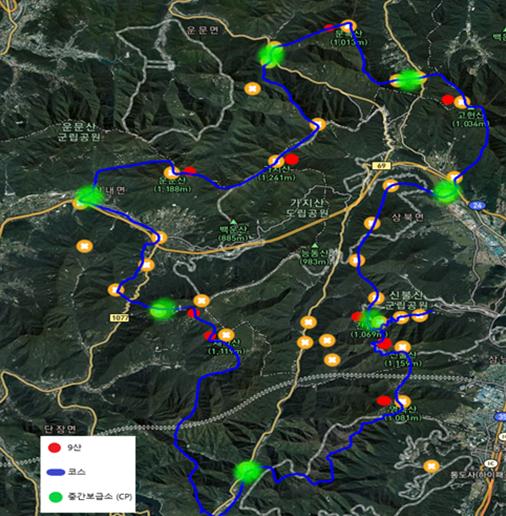Viewport: 506px width, 516px height.
Task: Click the red summit dot near 고헌산 (1,034m)
Action: (x=447, y=100)
